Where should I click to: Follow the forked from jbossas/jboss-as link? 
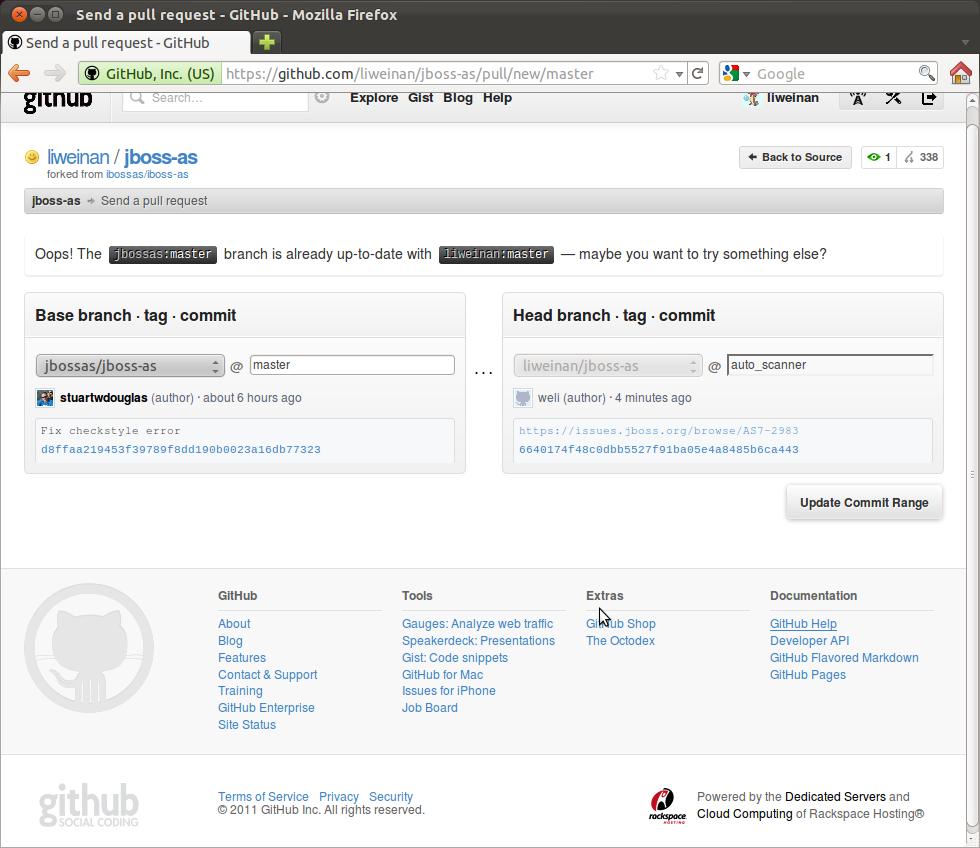147,174
